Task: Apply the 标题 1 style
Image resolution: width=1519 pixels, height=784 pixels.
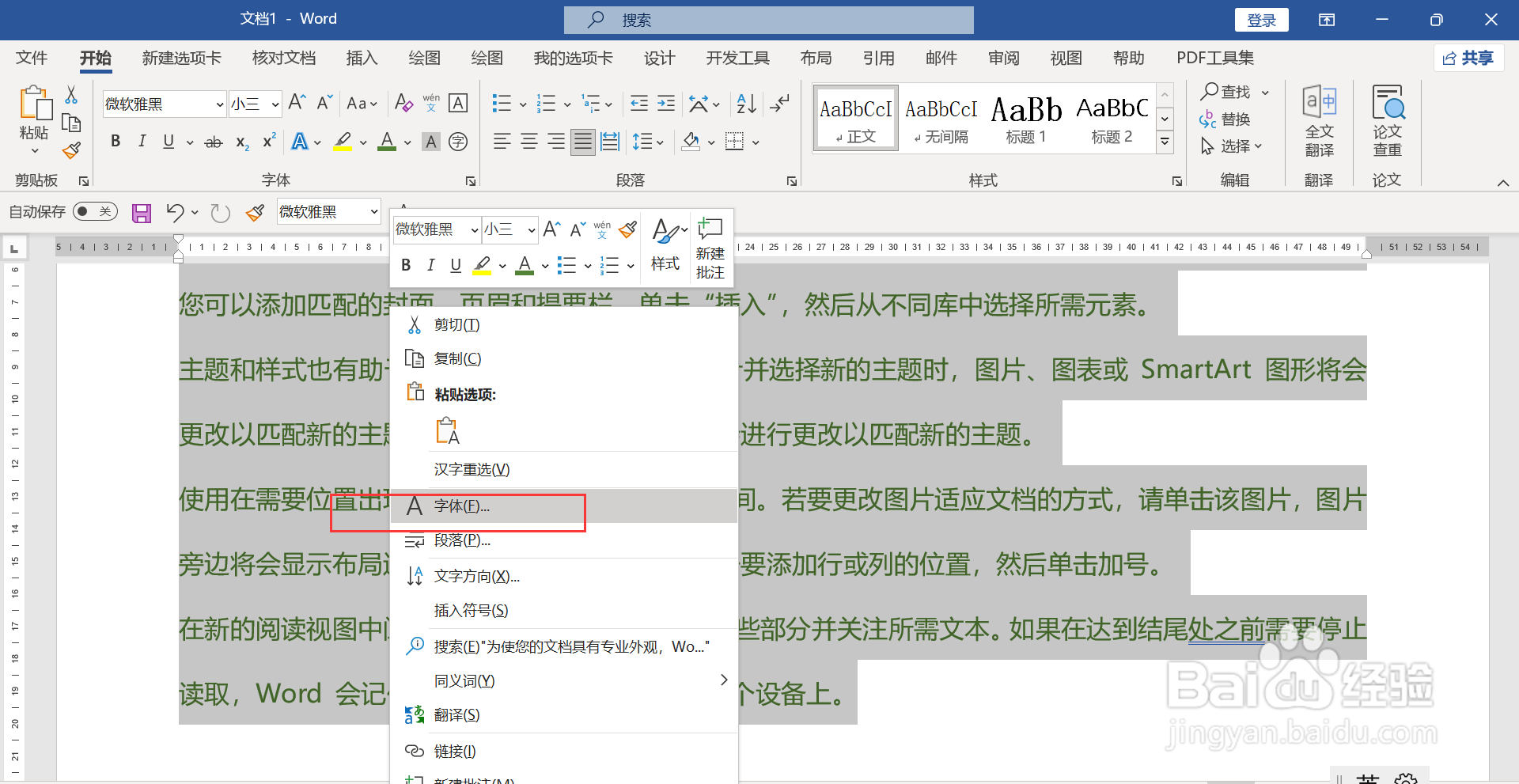Action: [1026, 119]
